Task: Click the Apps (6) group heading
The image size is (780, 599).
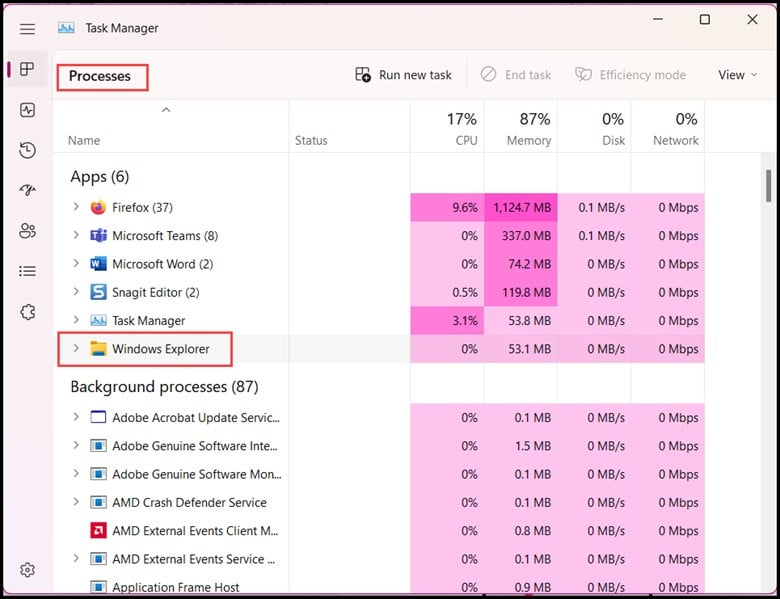Action: pyautogui.click(x=99, y=177)
